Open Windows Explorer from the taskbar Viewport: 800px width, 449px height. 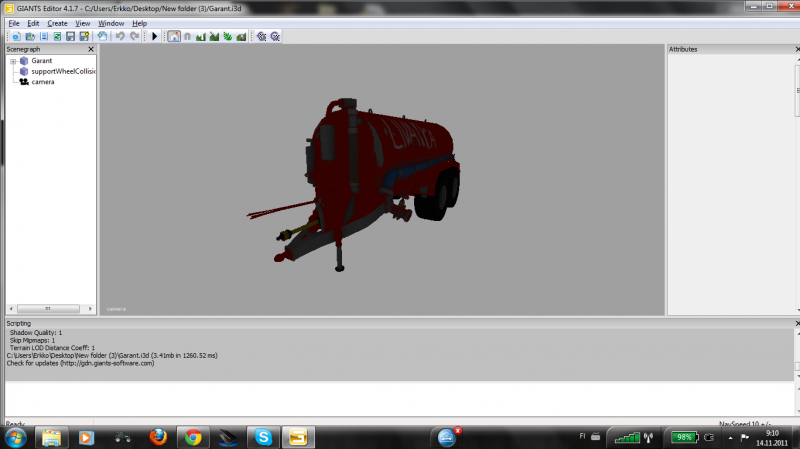tap(52, 438)
